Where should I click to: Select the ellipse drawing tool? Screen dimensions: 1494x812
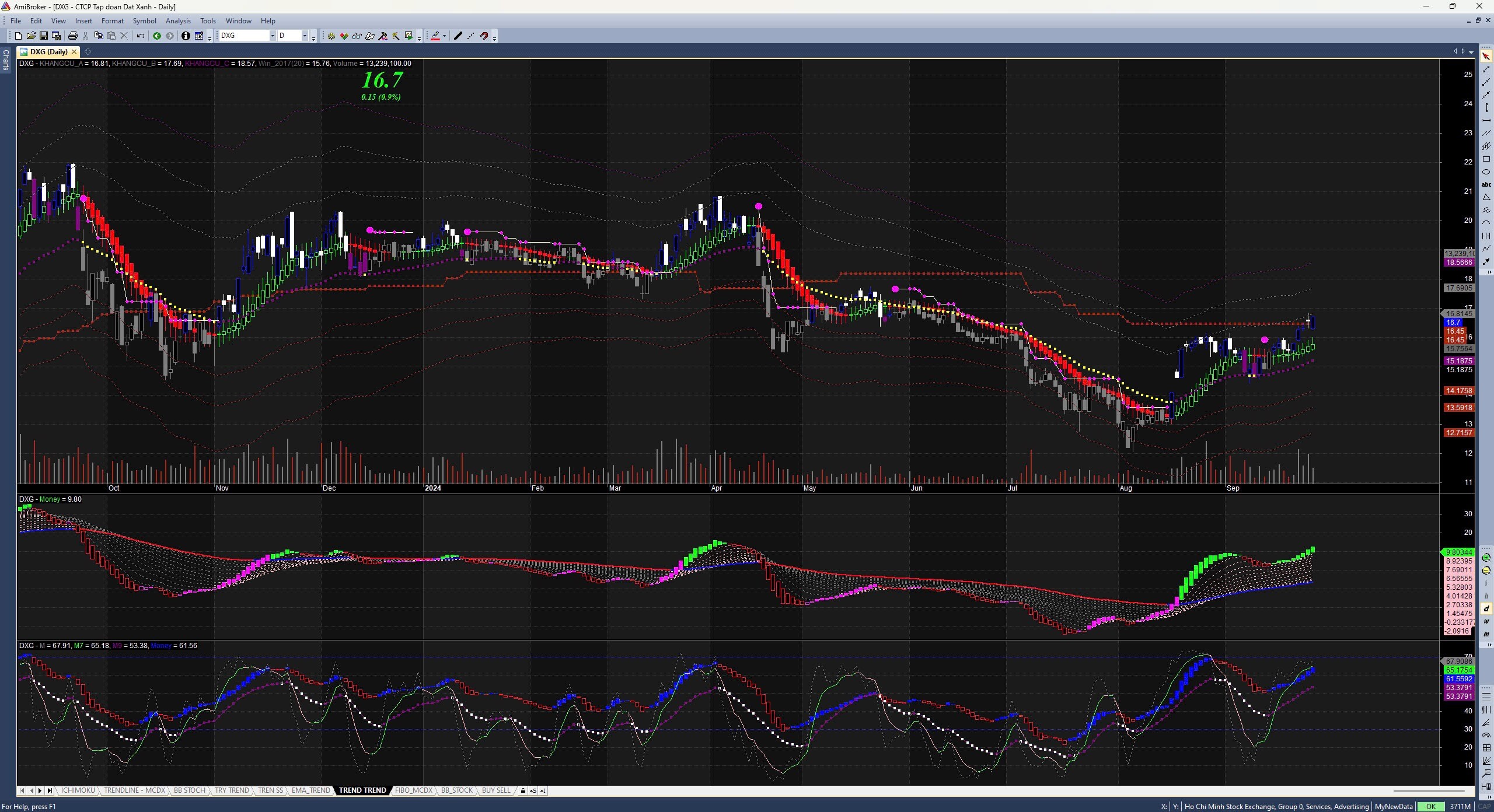click(x=1486, y=171)
